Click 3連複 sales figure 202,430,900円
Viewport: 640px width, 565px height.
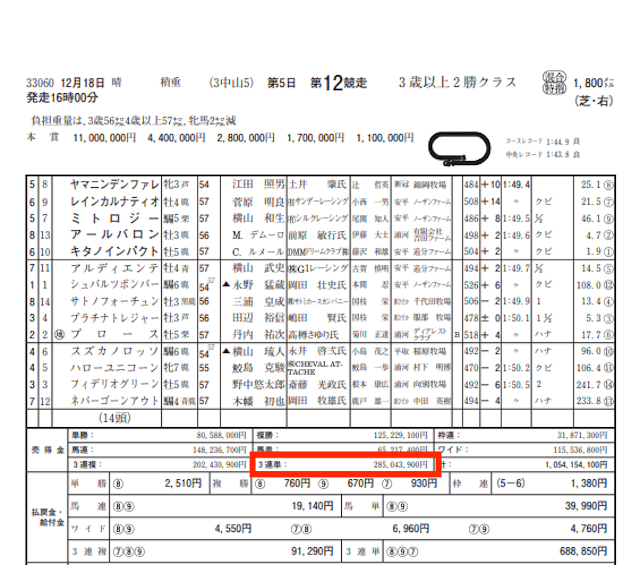point(220,465)
